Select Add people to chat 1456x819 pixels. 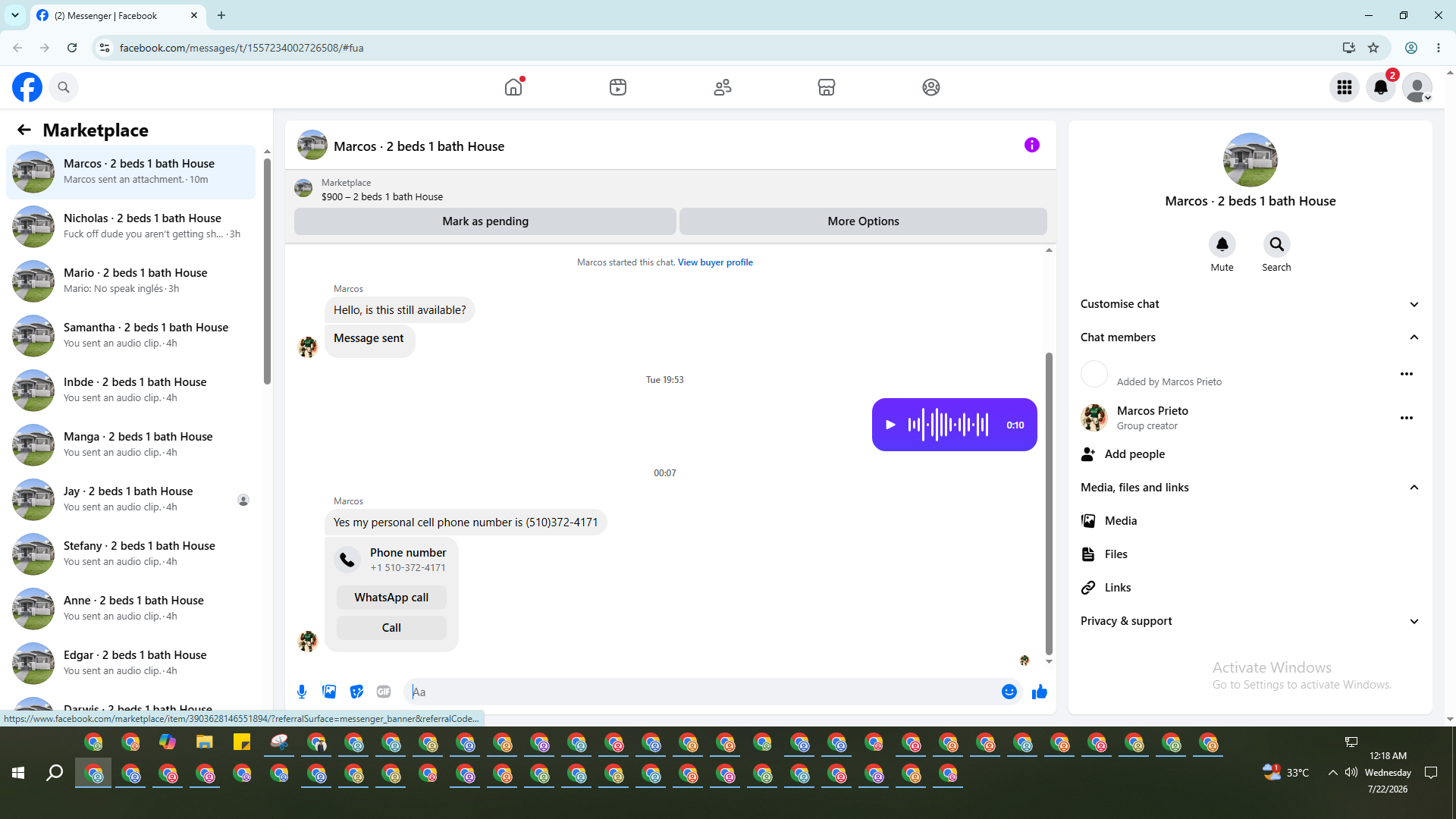(1250, 454)
